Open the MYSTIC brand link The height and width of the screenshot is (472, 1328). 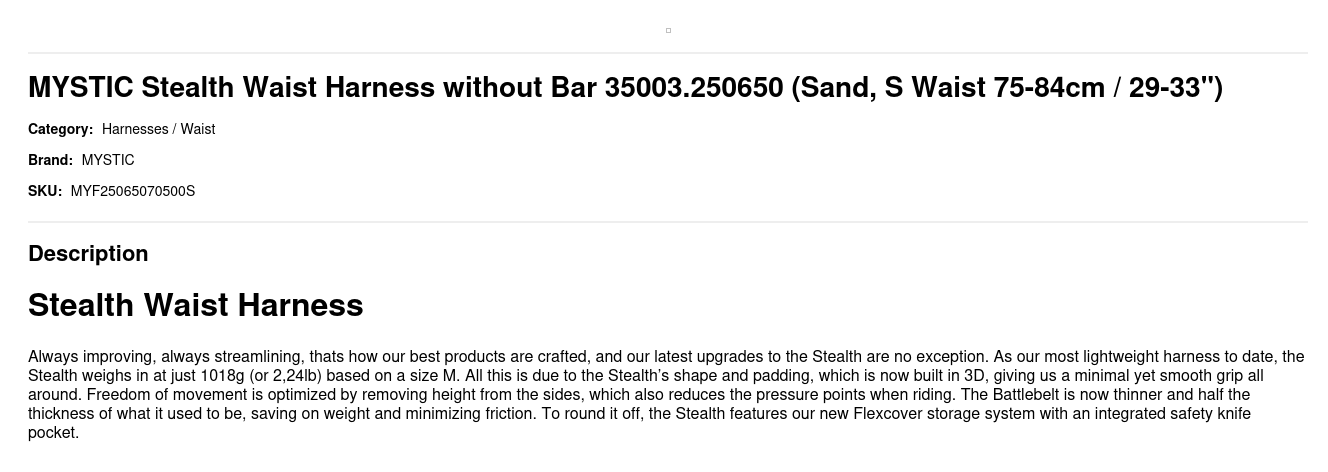point(108,160)
